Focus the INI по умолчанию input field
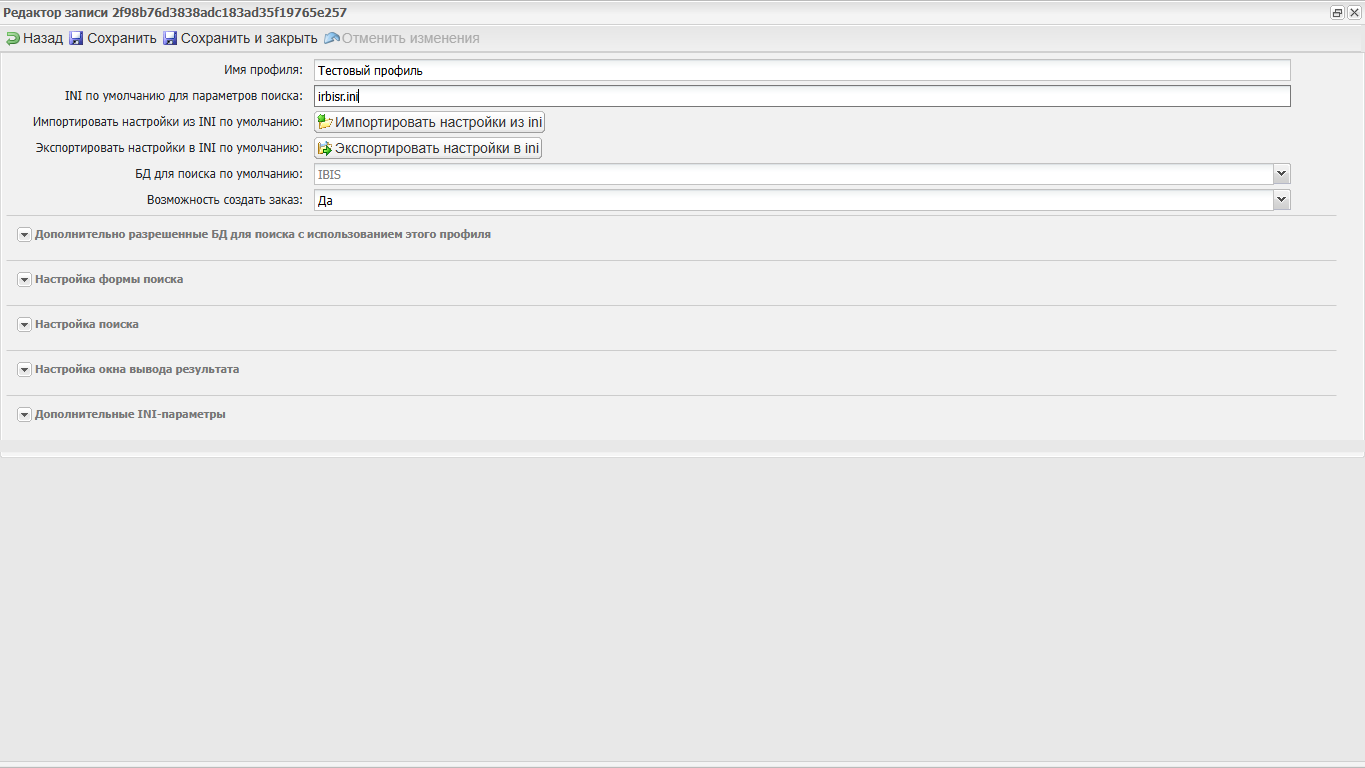The width and height of the screenshot is (1365, 768). click(802, 96)
